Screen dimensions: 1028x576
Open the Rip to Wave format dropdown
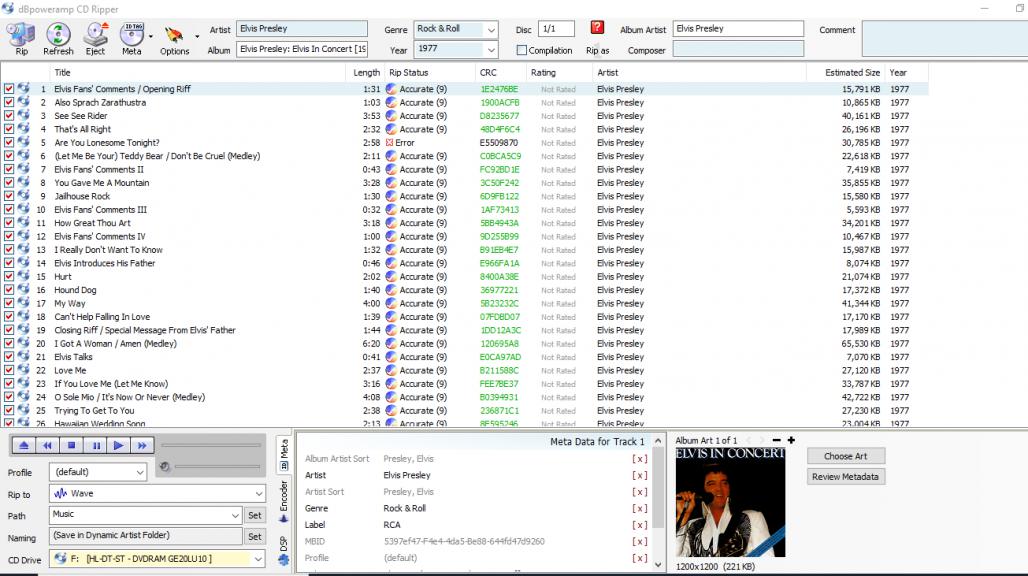pyautogui.click(x=260, y=494)
